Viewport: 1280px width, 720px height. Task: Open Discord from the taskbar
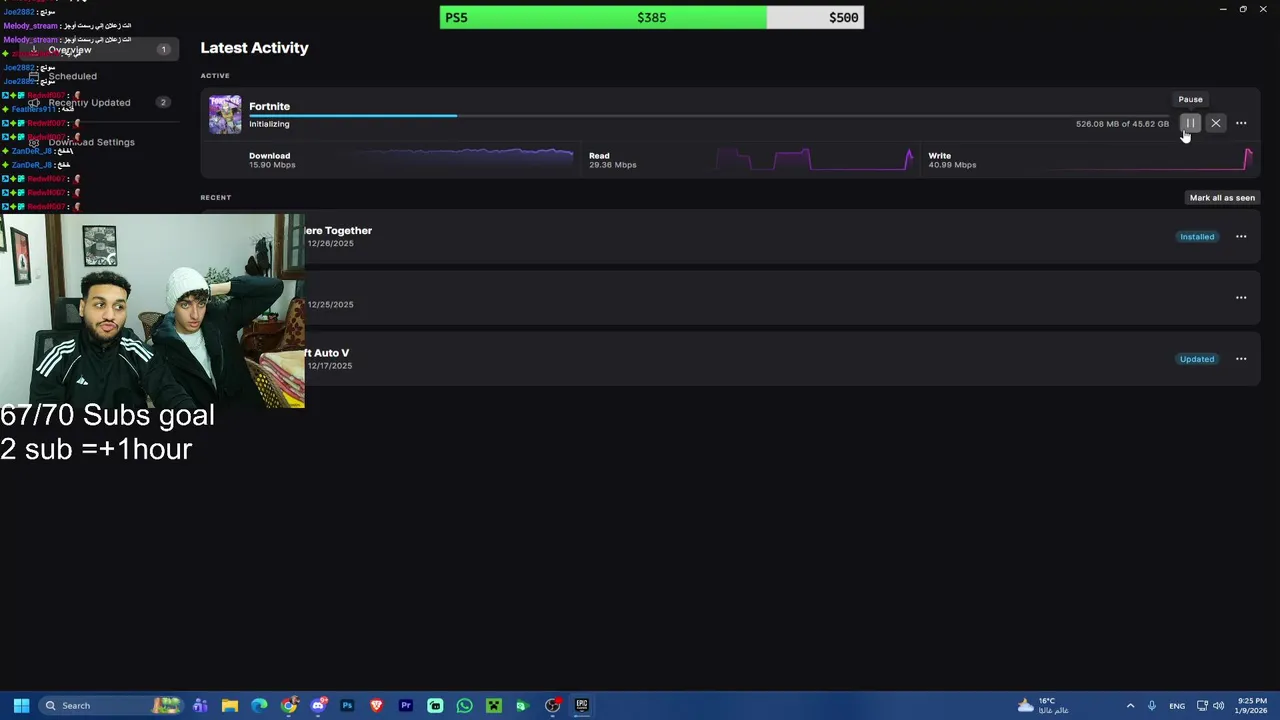click(318, 705)
